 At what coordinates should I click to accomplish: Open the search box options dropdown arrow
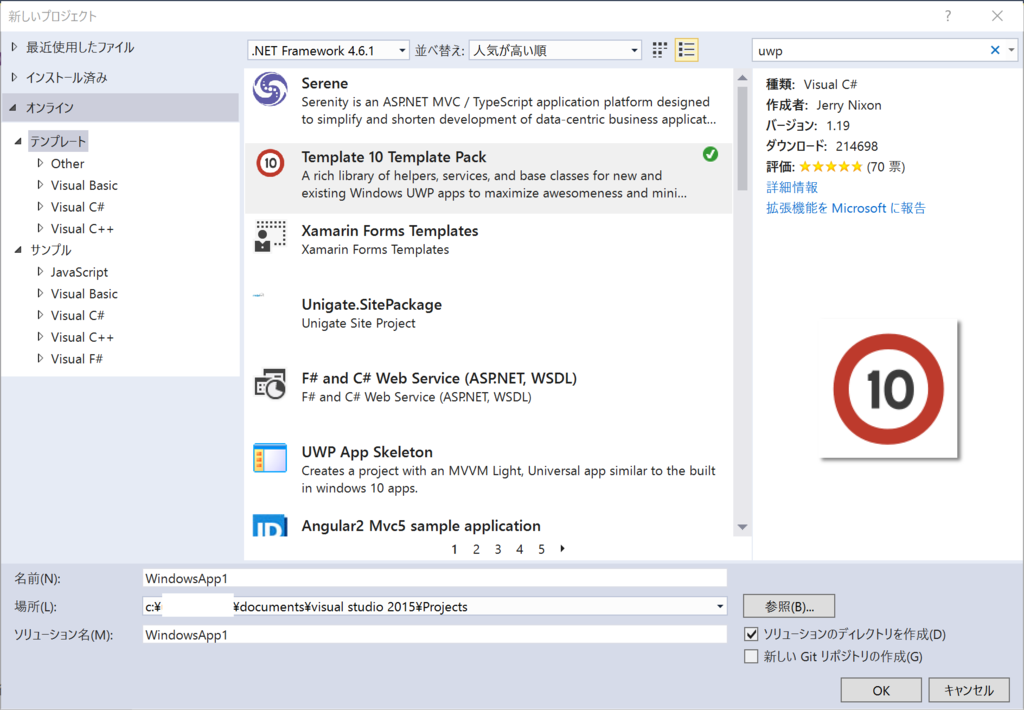coord(1011,50)
